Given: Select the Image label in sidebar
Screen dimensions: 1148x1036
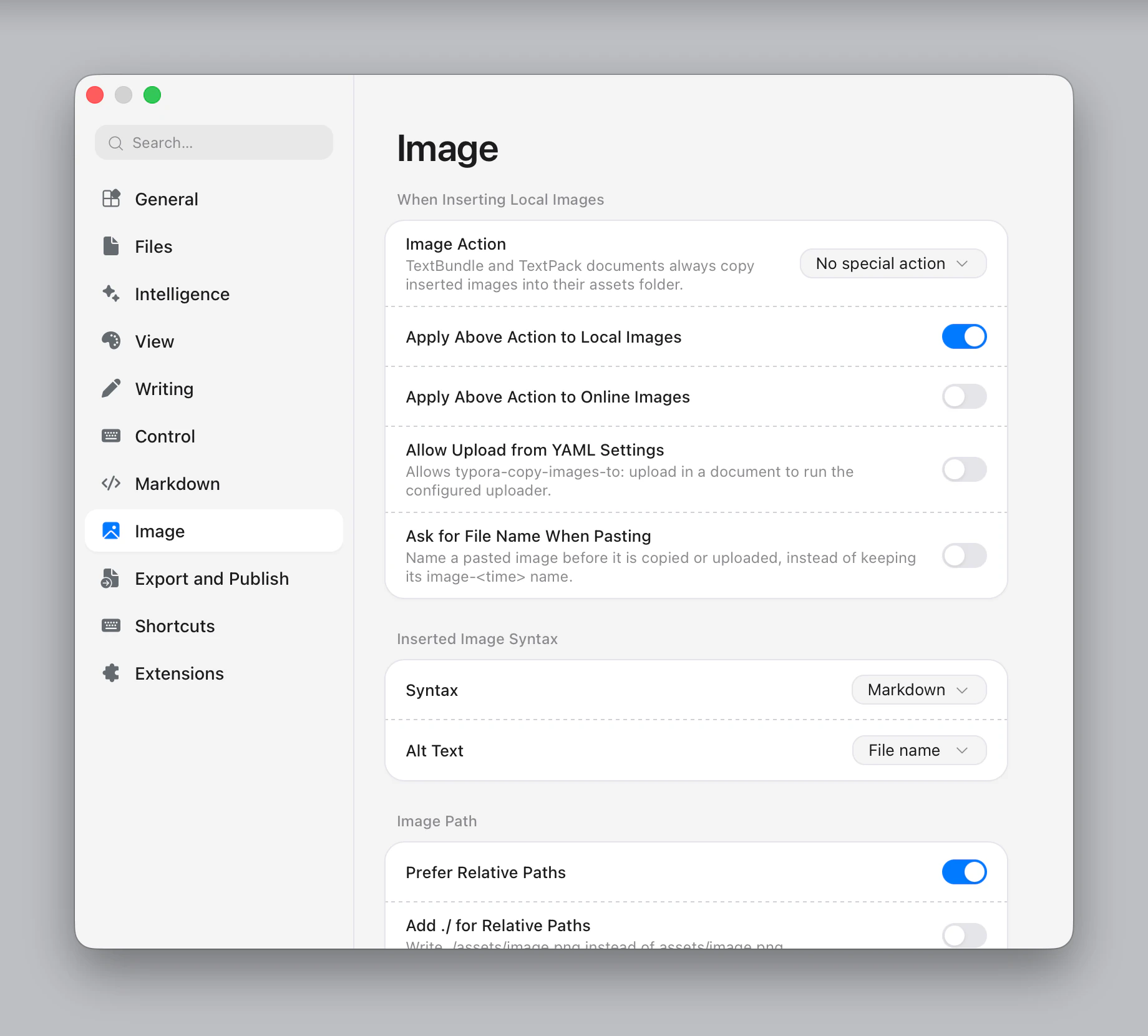Looking at the screenshot, I should point(160,531).
